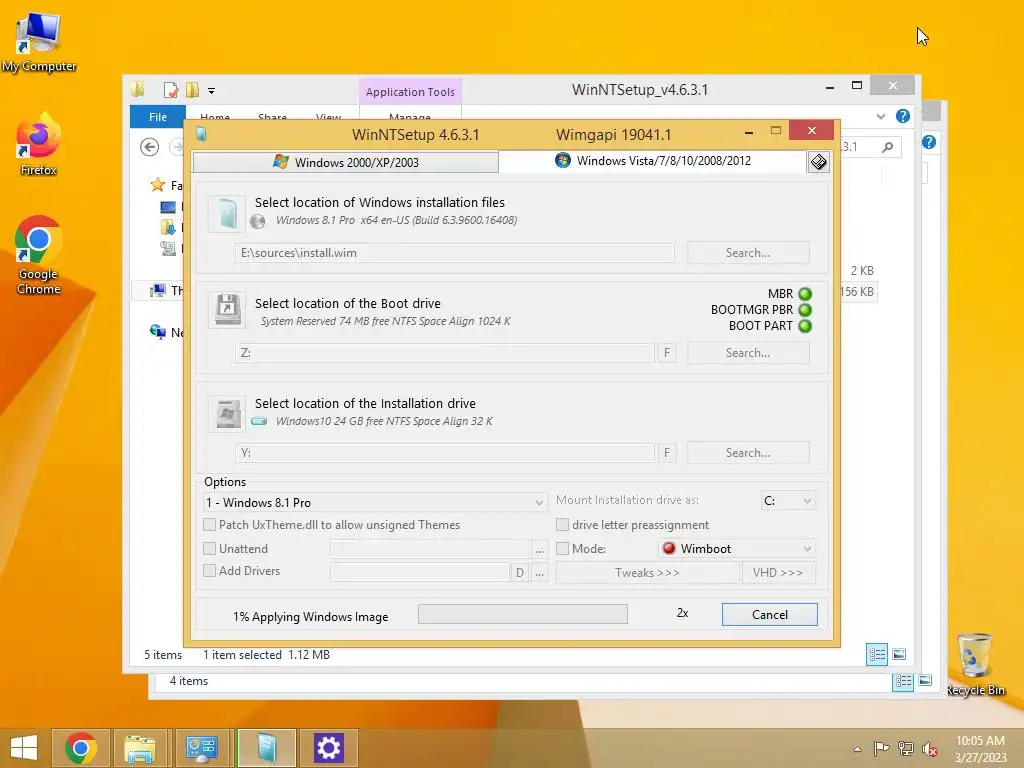The height and width of the screenshot is (768, 1024).
Task: Open mount drive letter C: dropdown
Action: tap(788, 500)
